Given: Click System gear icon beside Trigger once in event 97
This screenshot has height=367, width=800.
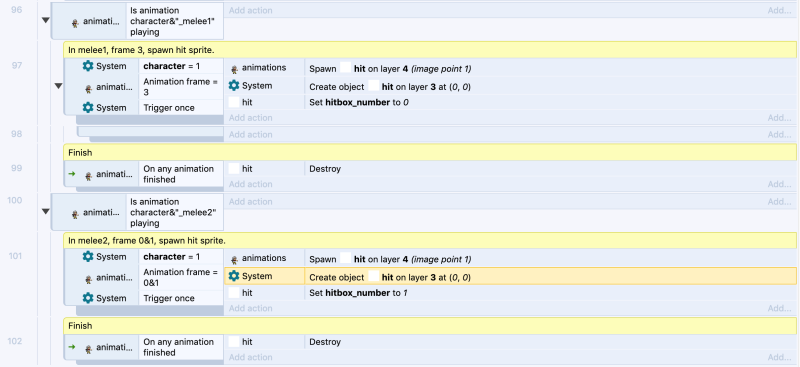Looking at the screenshot, I should point(88,108).
